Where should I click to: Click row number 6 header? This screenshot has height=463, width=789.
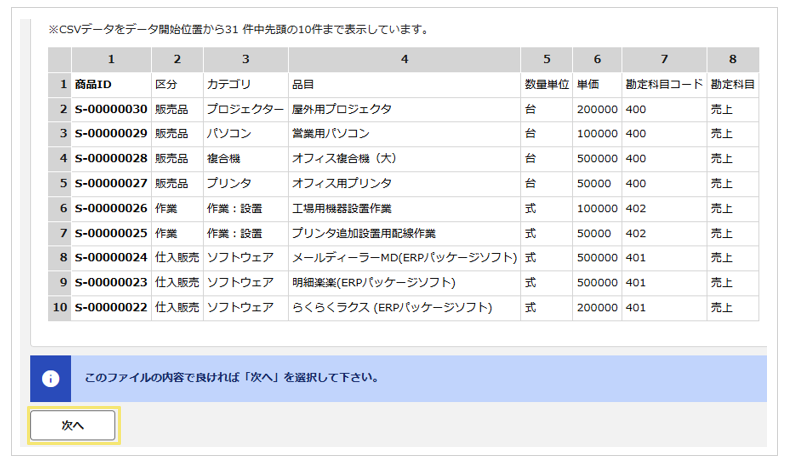(59, 208)
